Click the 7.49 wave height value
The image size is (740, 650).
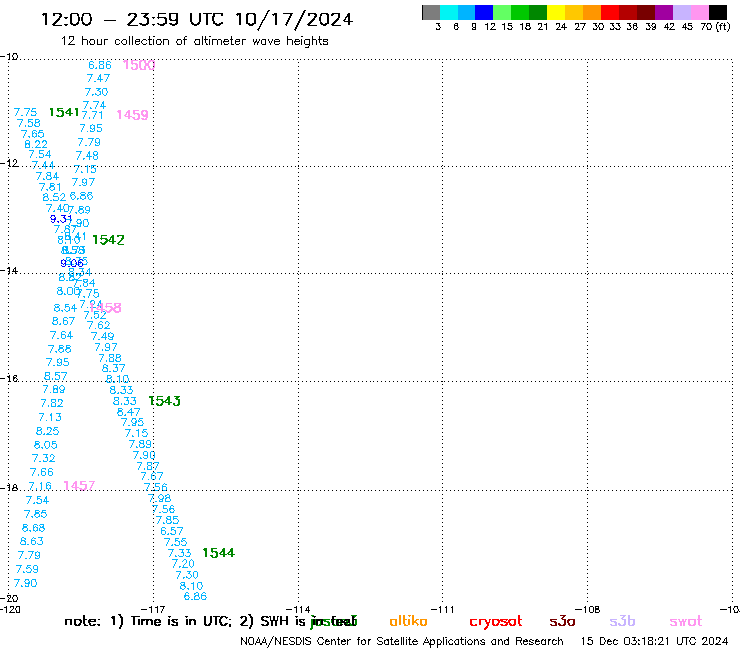pyautogui.click(x=102, y=336)
